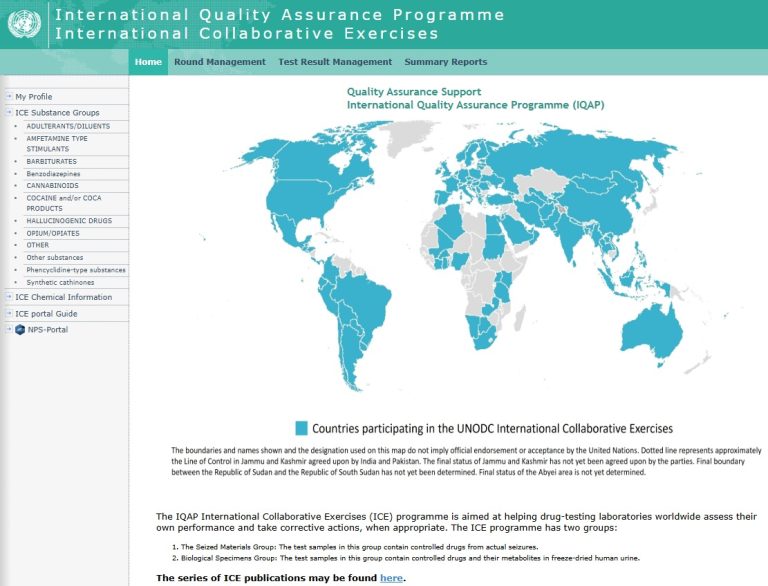Choose HALLUCINOGENIC DRUGS in the sidebar
This screenshot has height=586, width=768.
coord(69,220)
